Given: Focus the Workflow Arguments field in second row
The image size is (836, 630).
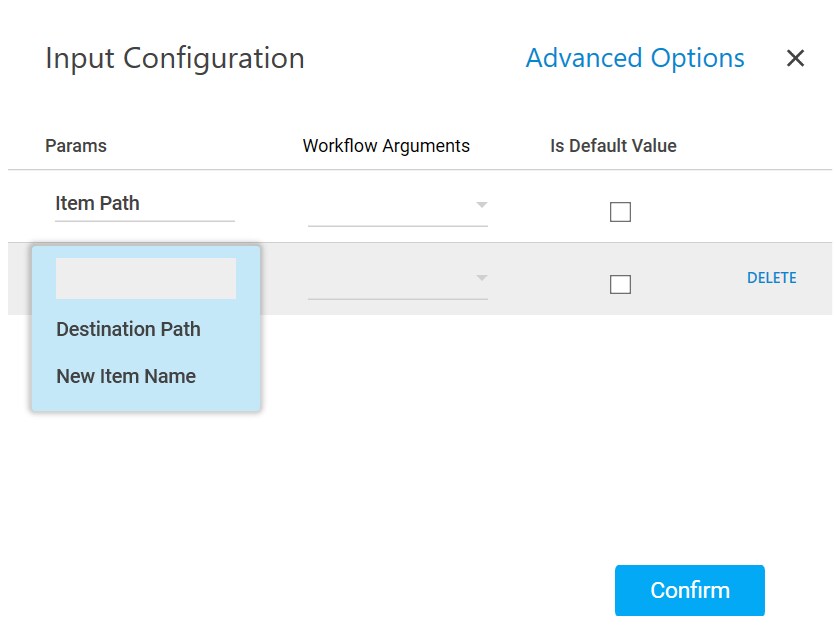Looking at the screenshot, I should coord(390,280).
